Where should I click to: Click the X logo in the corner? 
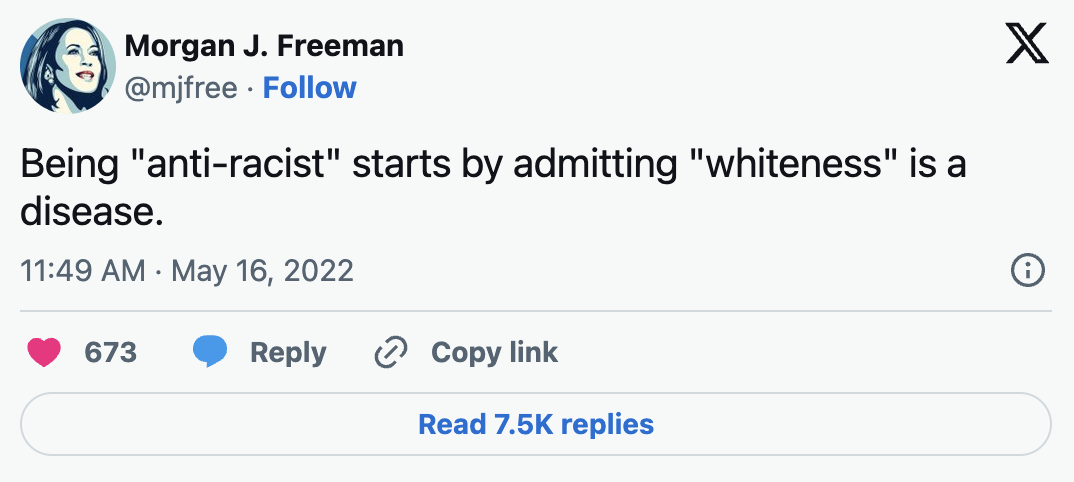point(1026,45)
